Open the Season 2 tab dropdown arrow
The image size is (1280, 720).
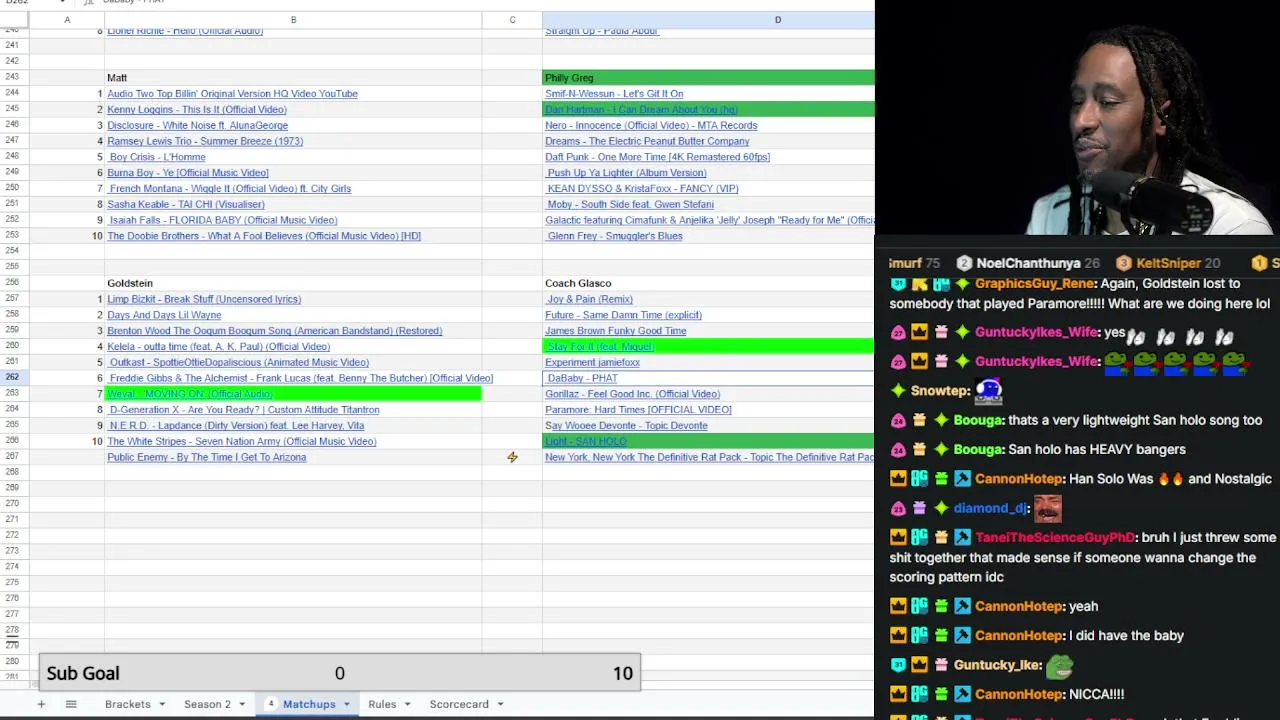click(x=242, y=704)
